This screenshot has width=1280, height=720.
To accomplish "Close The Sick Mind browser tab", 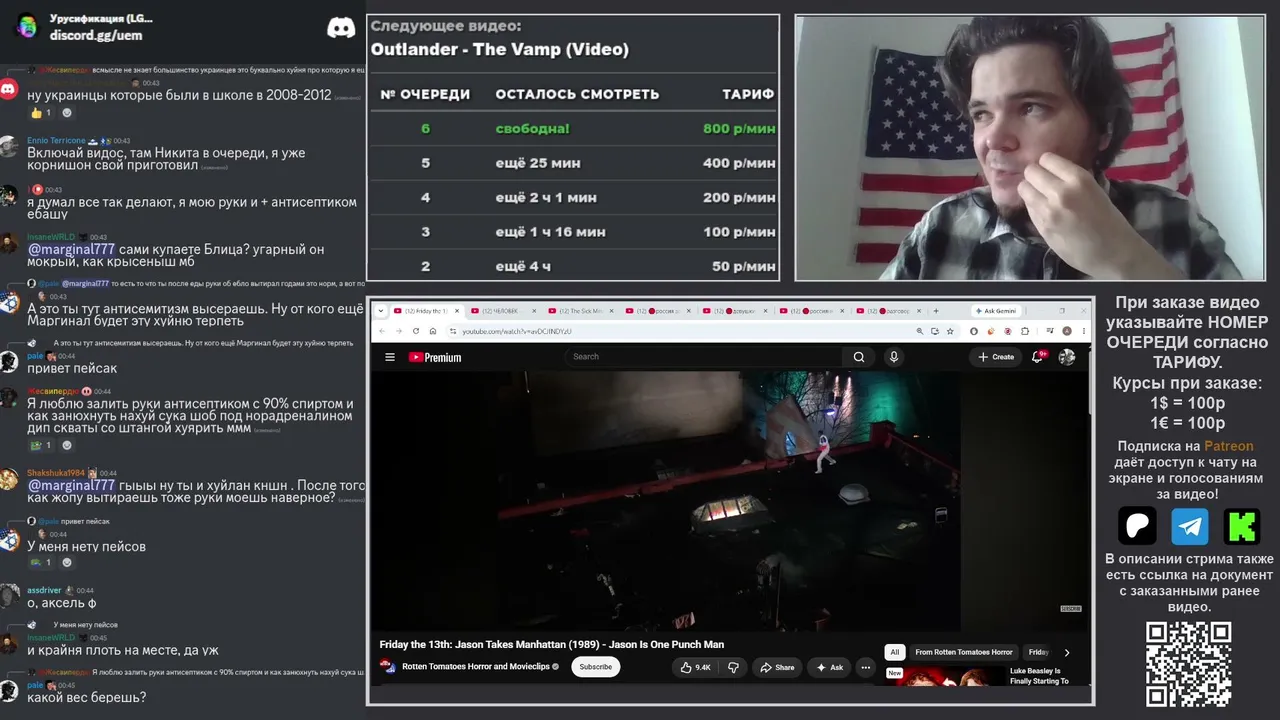I will [612, 311].
